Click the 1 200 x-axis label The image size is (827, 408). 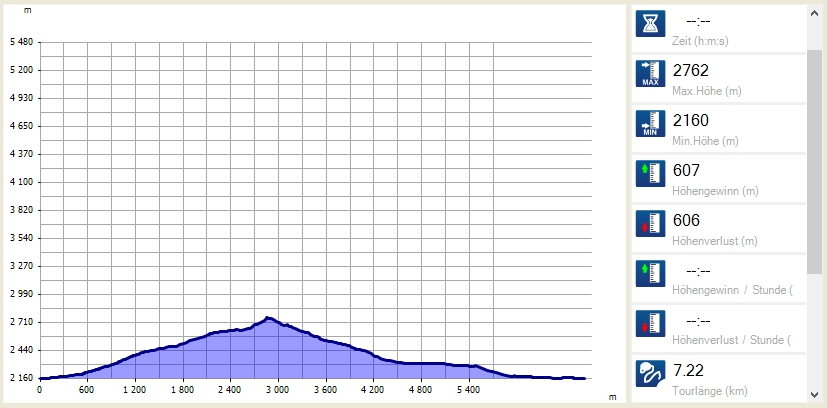click(135, 390)
